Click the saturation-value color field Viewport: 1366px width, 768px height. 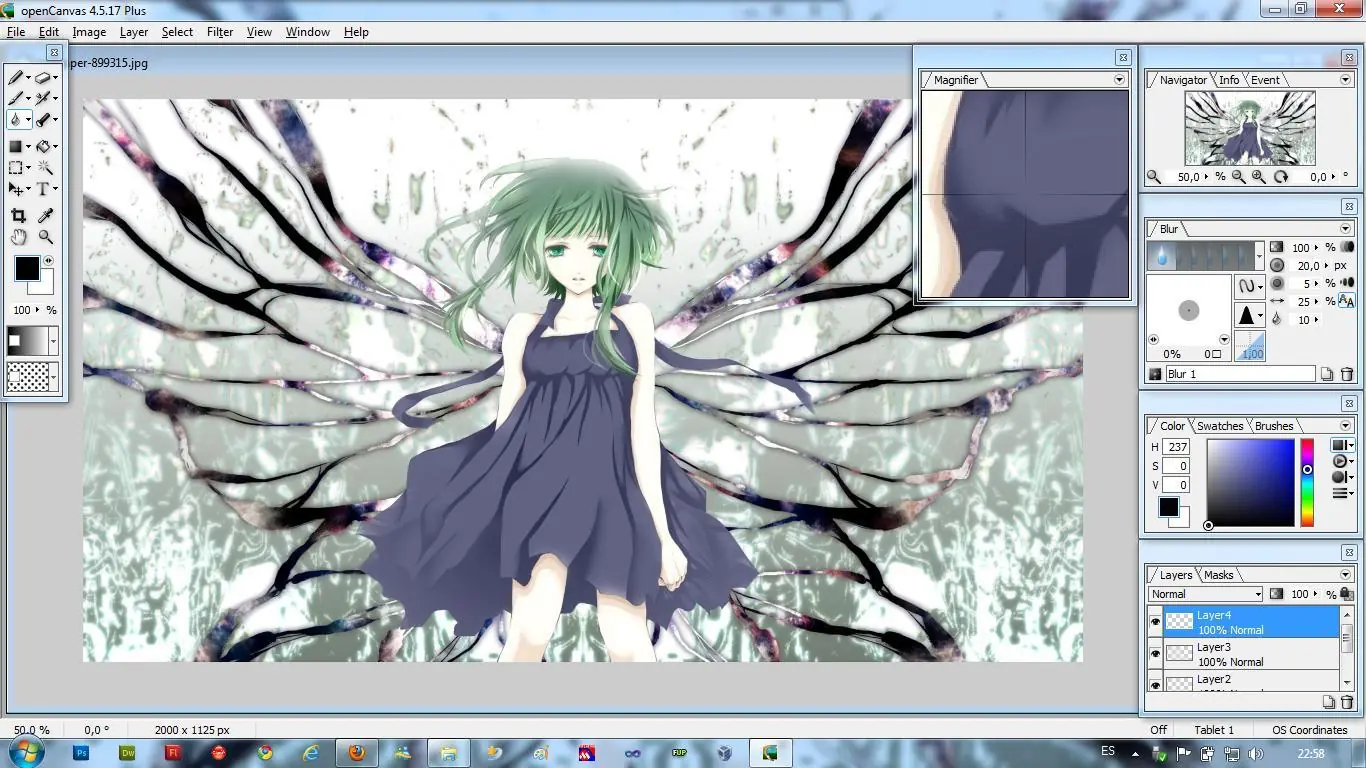pos(1251,483)
